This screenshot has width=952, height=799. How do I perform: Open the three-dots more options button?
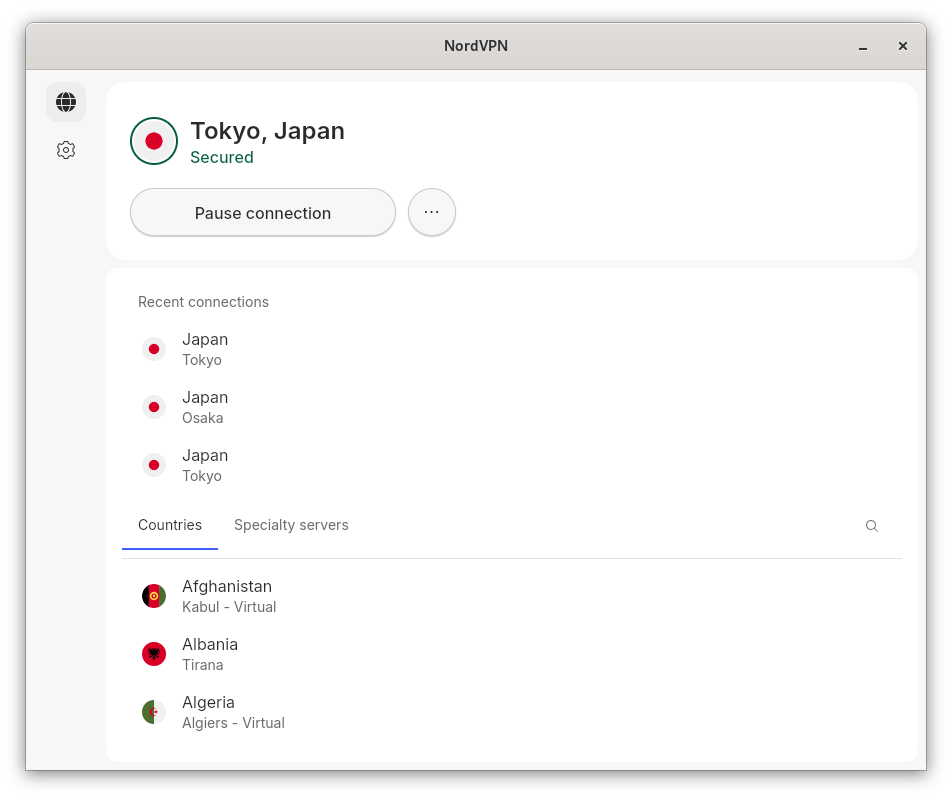[x=432, y=212]
